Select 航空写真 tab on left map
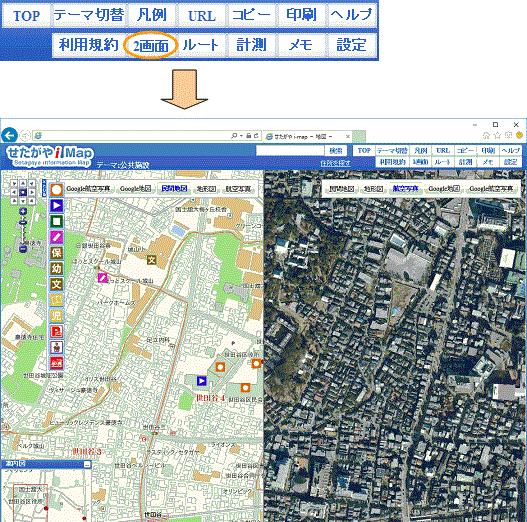 click(238, 189)
